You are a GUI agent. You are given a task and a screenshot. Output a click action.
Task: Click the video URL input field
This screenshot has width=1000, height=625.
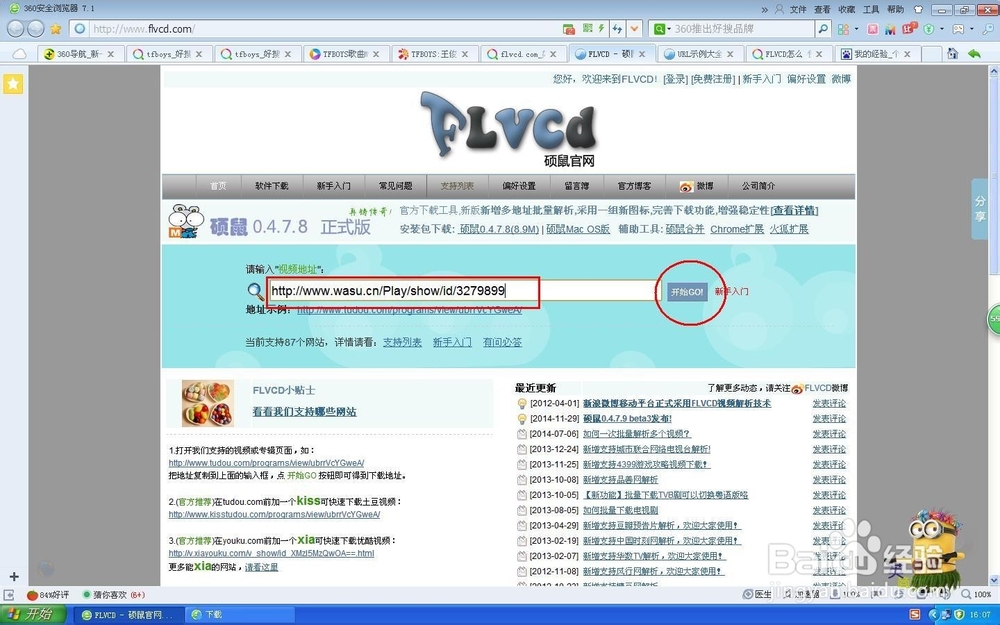462,291
